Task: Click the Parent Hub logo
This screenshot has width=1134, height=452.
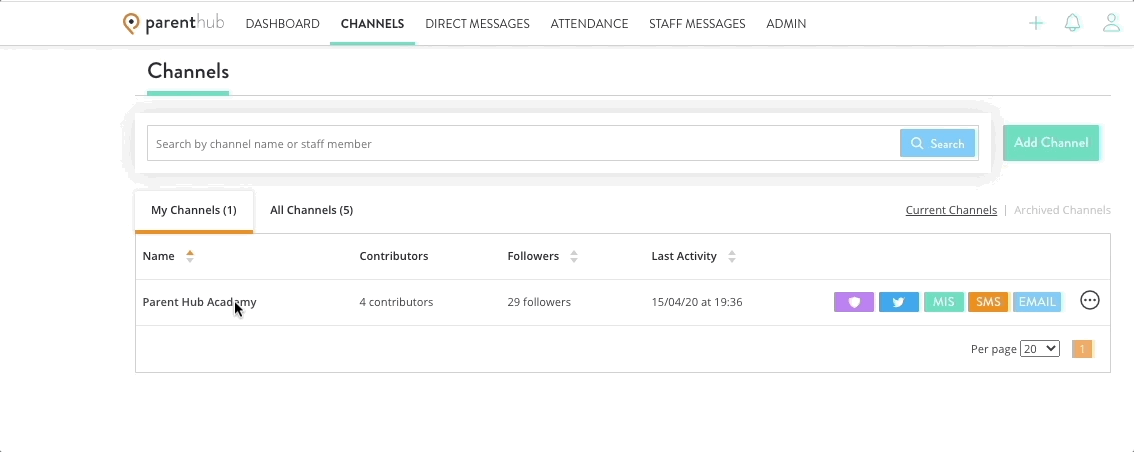Action: [174, 23]
